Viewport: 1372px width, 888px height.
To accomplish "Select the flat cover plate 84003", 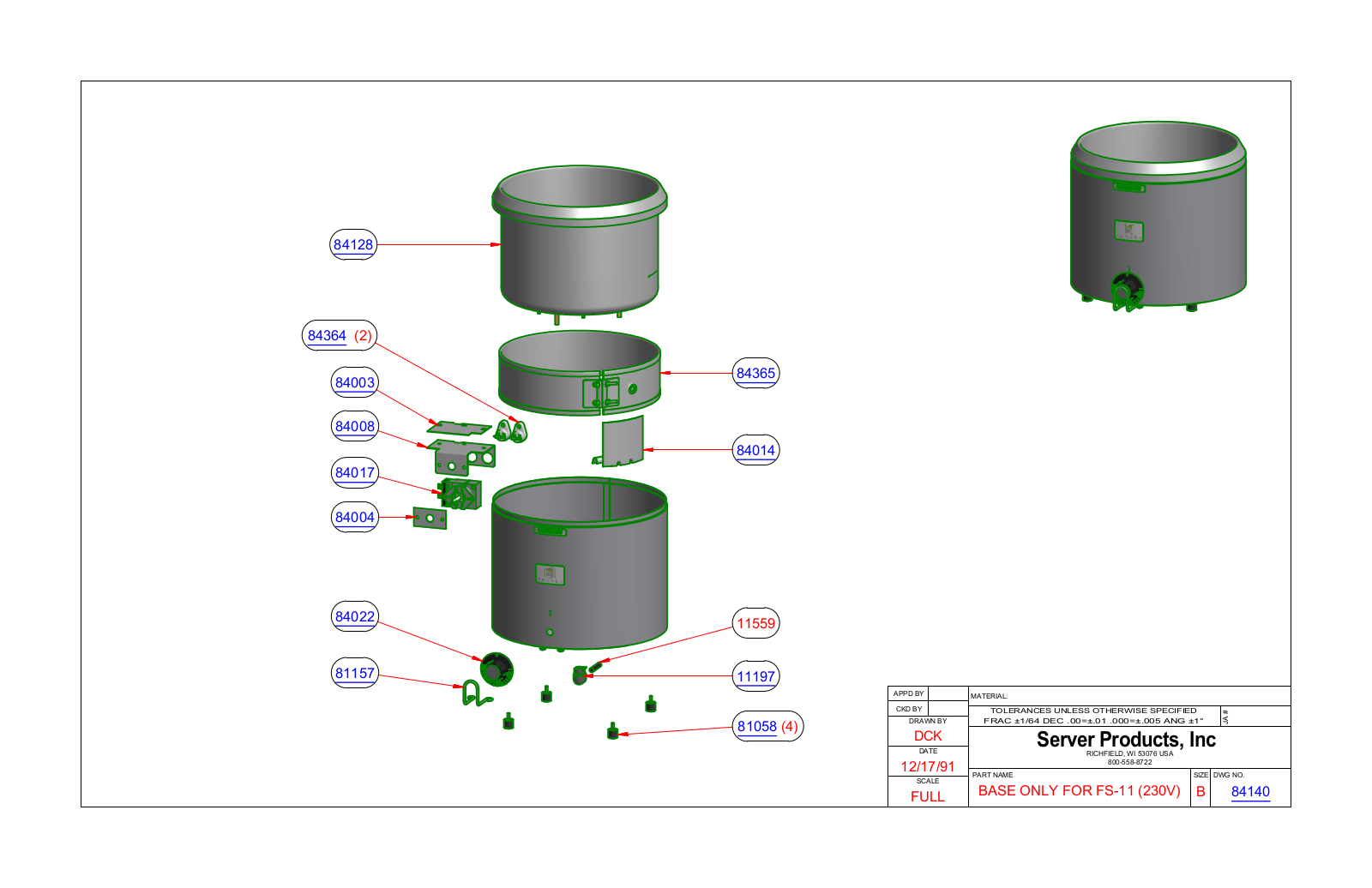I will click(460, 428).
